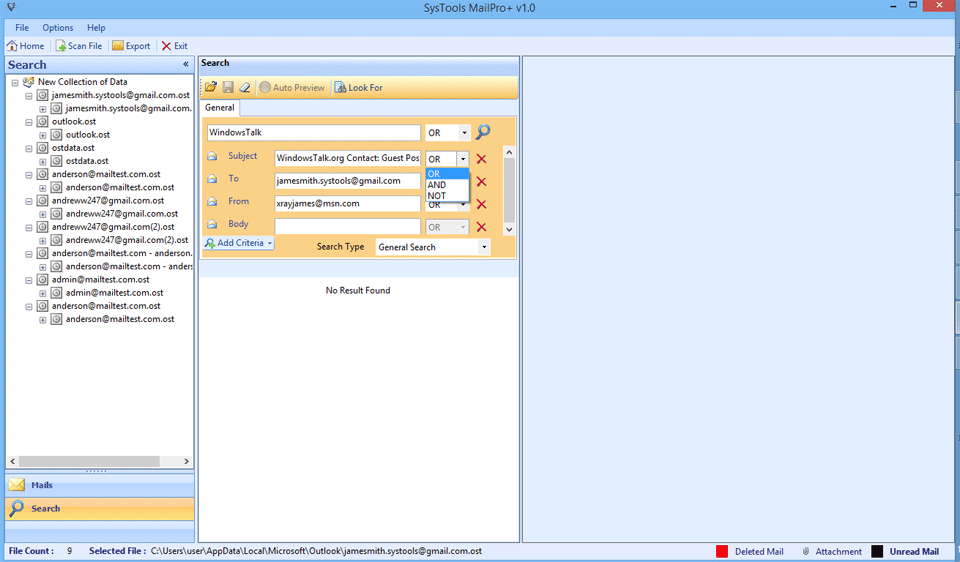This screenshot has width=960, height=562.
Task: Remove the From criteria with red X
Action: [481, 204]
